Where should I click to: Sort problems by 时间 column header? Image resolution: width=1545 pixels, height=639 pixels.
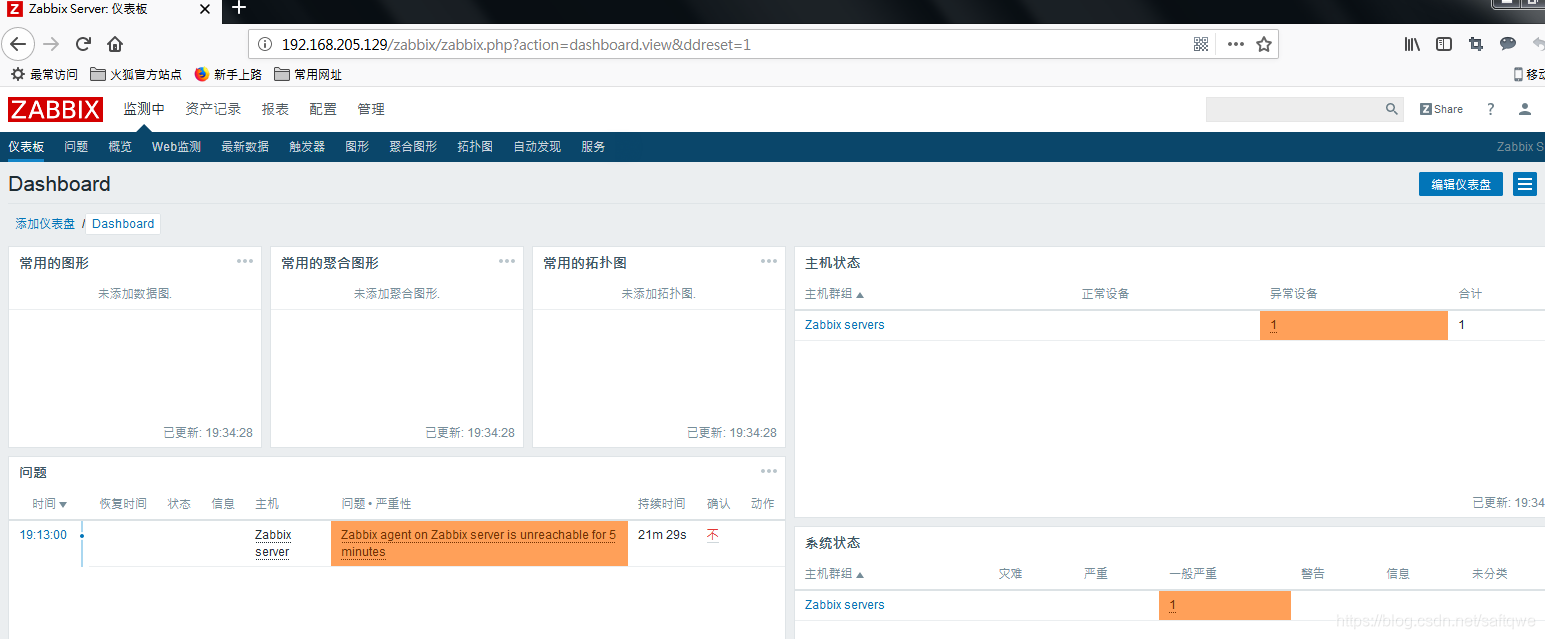click(x=49, y=504)
